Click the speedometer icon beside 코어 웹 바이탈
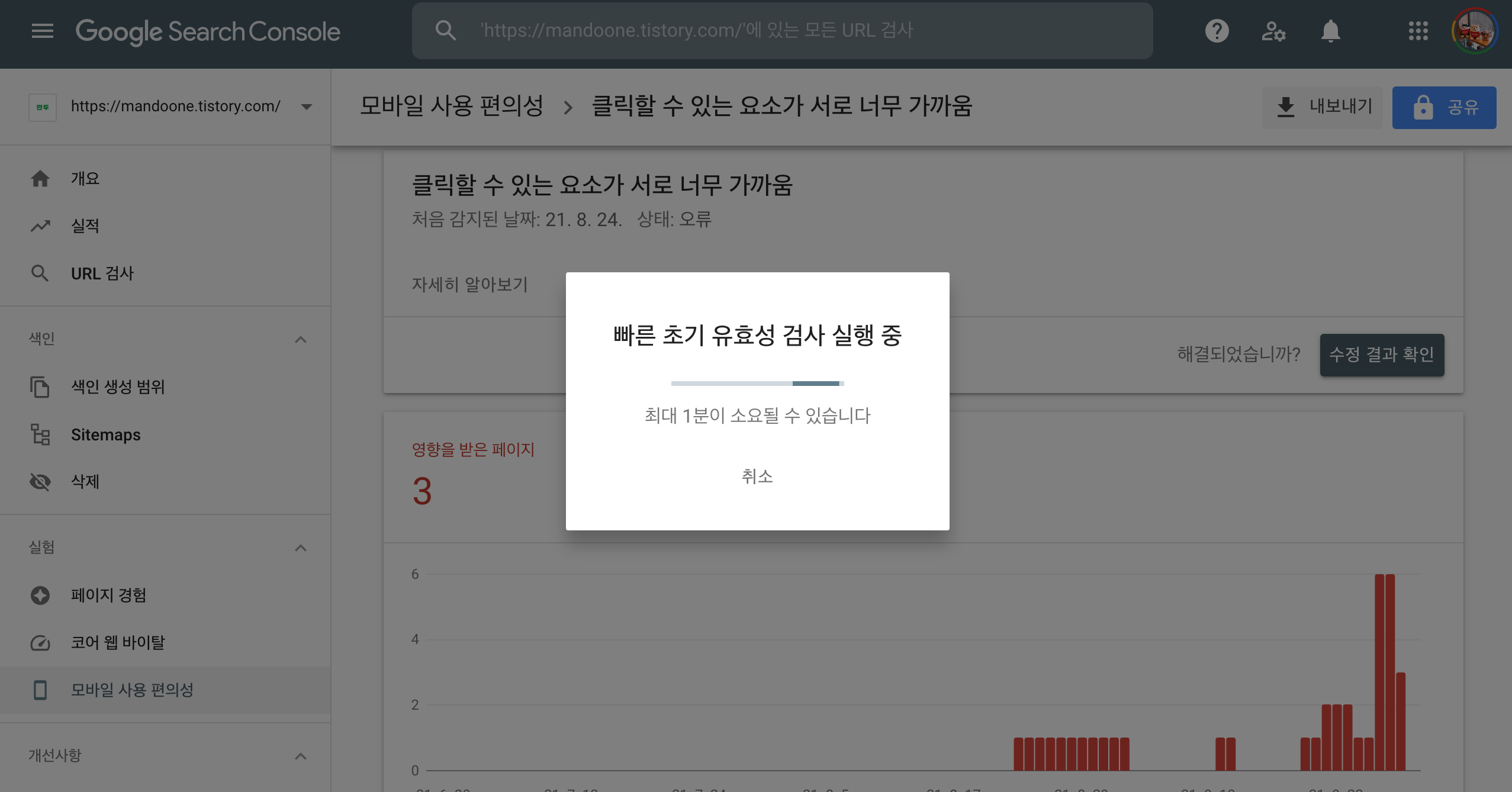 click(x=40, y=643)
